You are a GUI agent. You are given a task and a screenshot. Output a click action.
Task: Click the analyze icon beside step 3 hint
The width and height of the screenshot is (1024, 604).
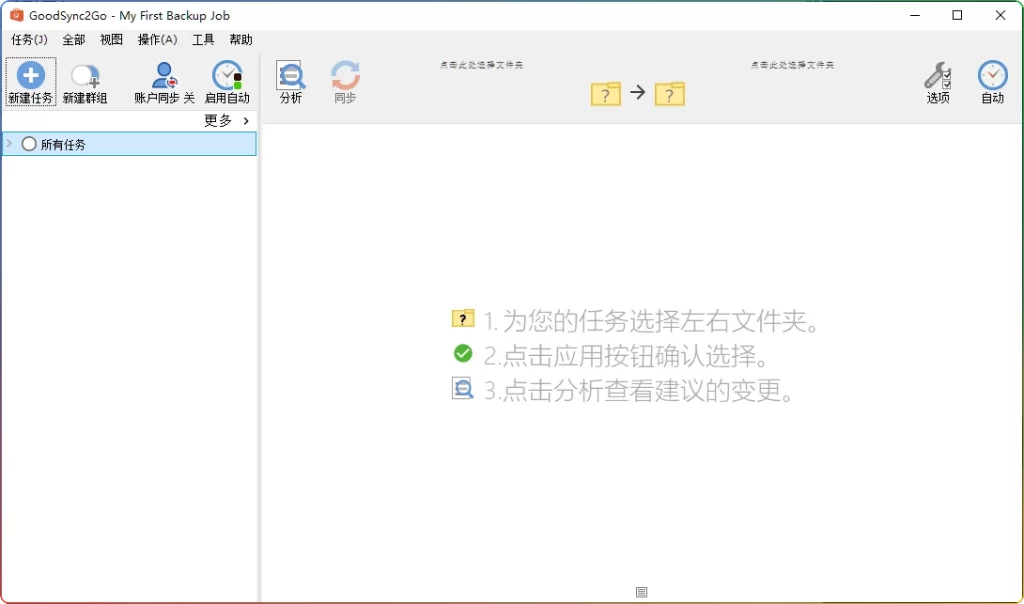click(462, 389)
